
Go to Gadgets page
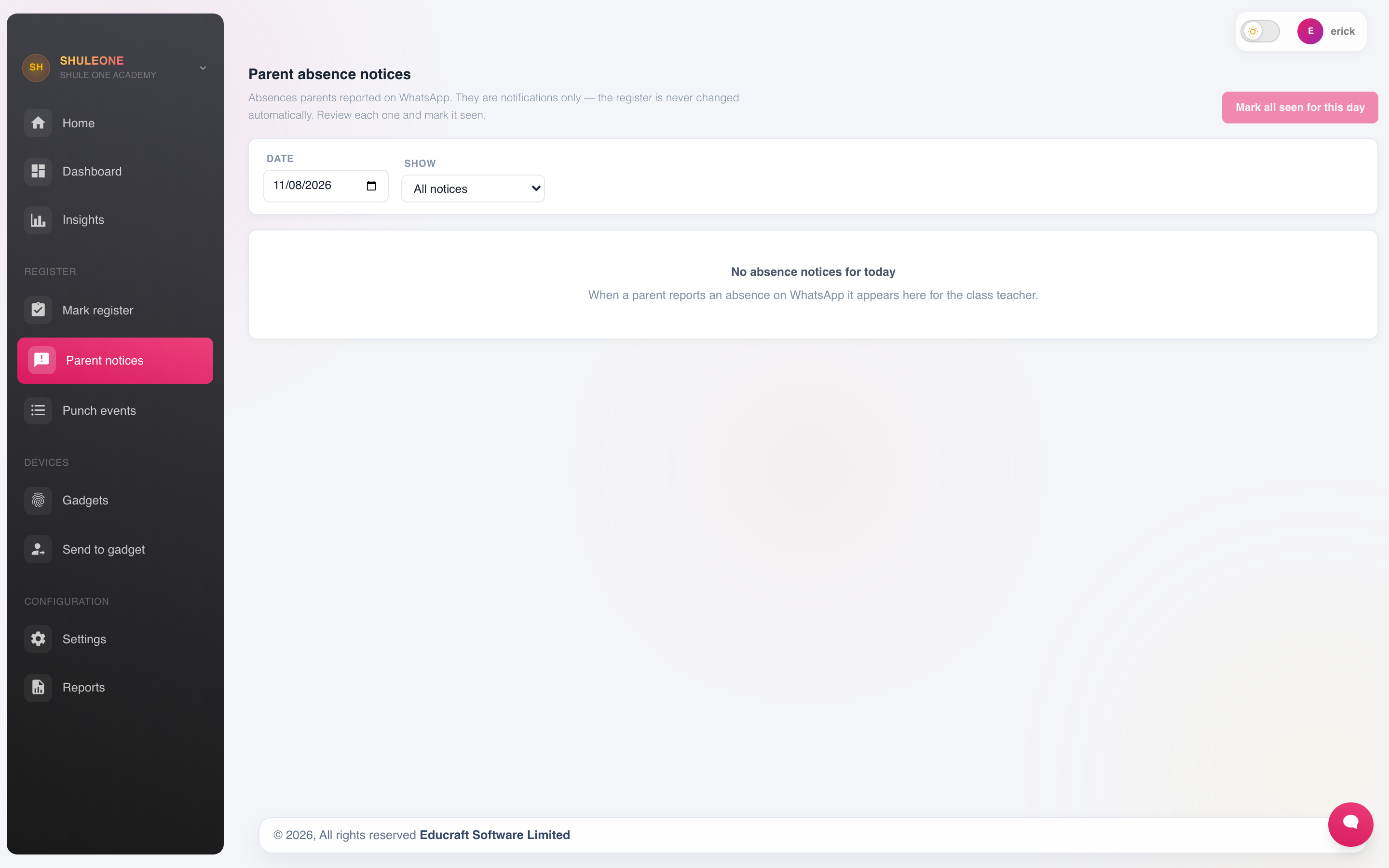click(115, 501)
